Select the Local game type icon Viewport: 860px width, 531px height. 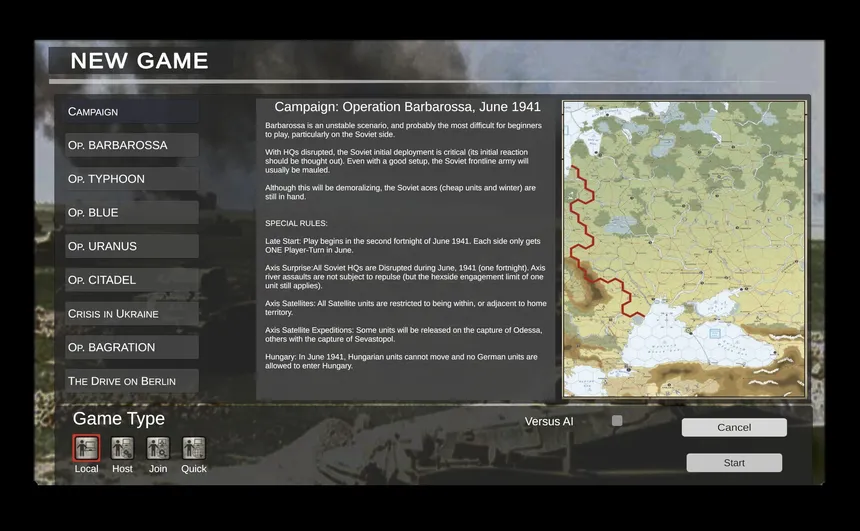coord(87,448)
